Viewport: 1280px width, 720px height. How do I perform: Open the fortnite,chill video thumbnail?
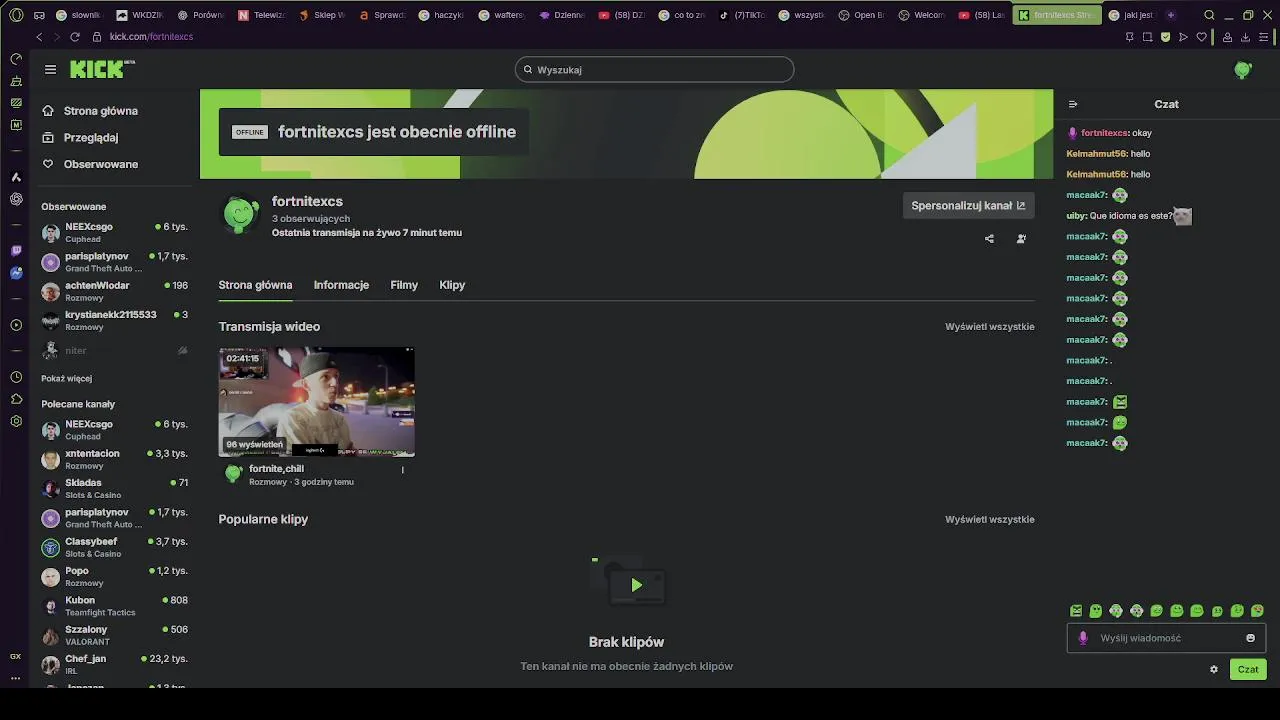pos(316,402)
